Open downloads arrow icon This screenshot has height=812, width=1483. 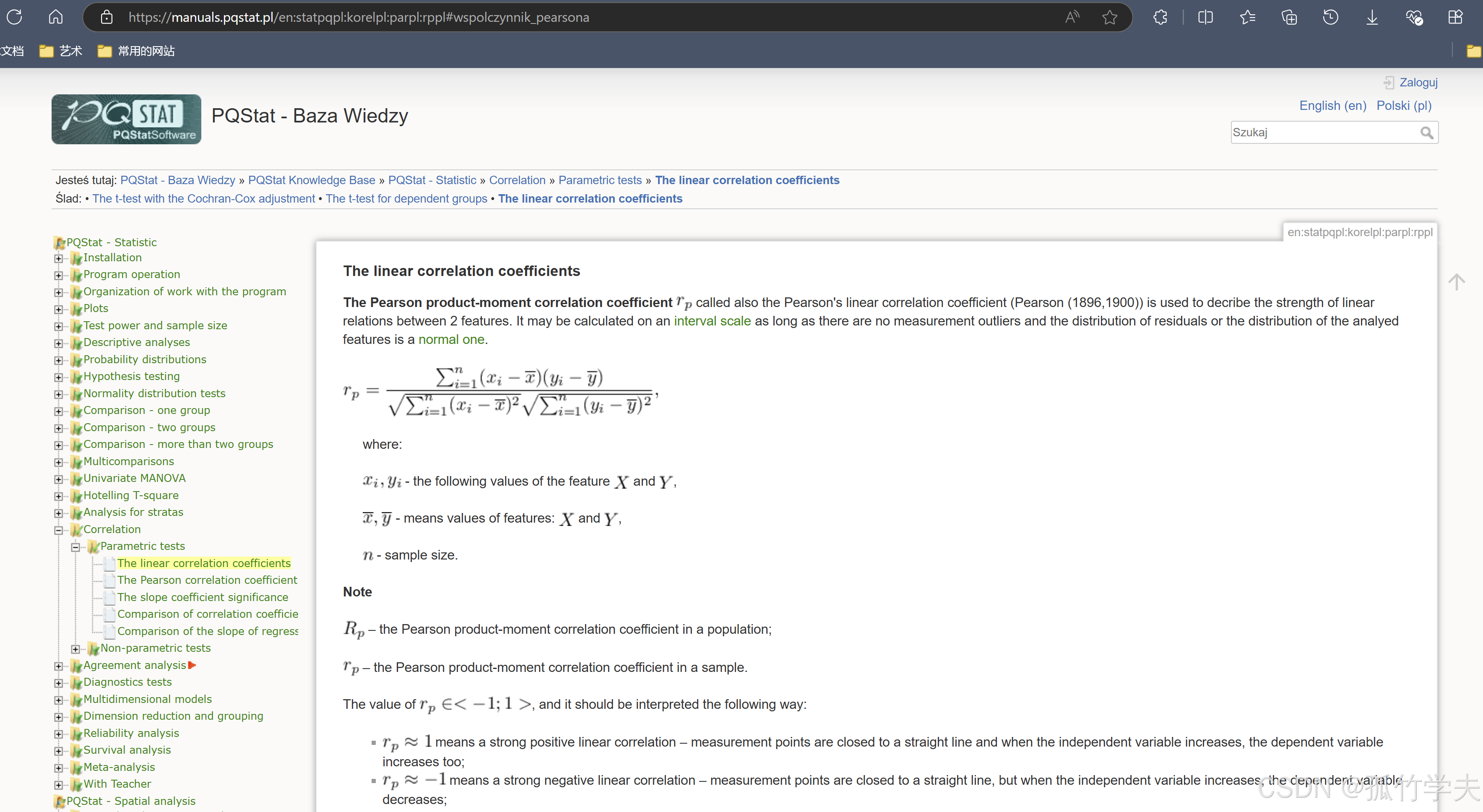[1372, 17]
